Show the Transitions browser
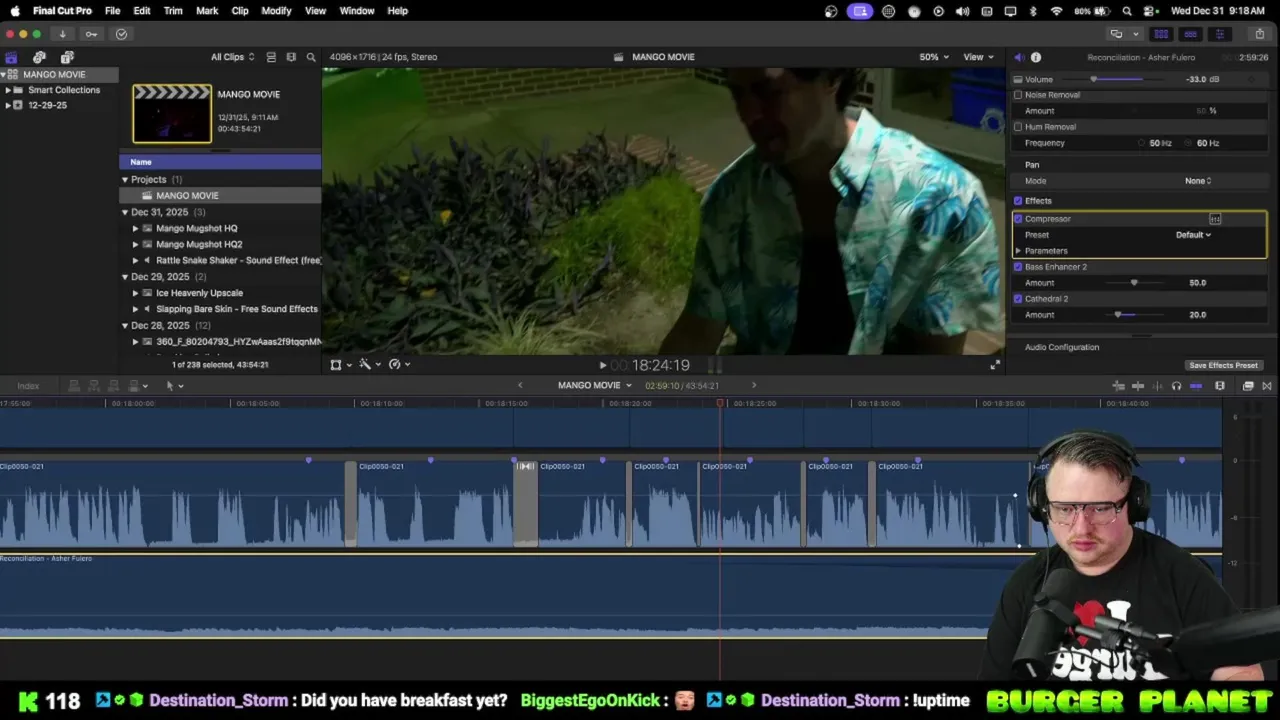The width and height of the screenshot is (1280, 720). click(x=1267, y=386)
